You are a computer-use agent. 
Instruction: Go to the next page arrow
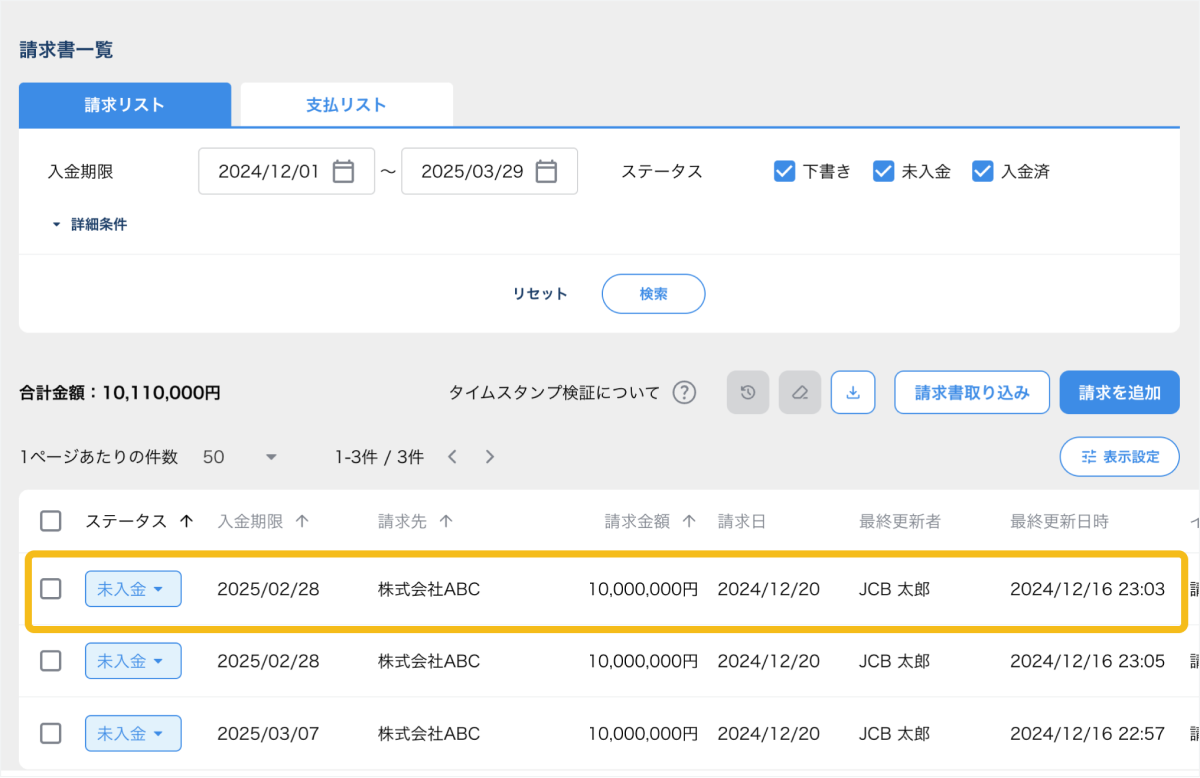(490, 457)
